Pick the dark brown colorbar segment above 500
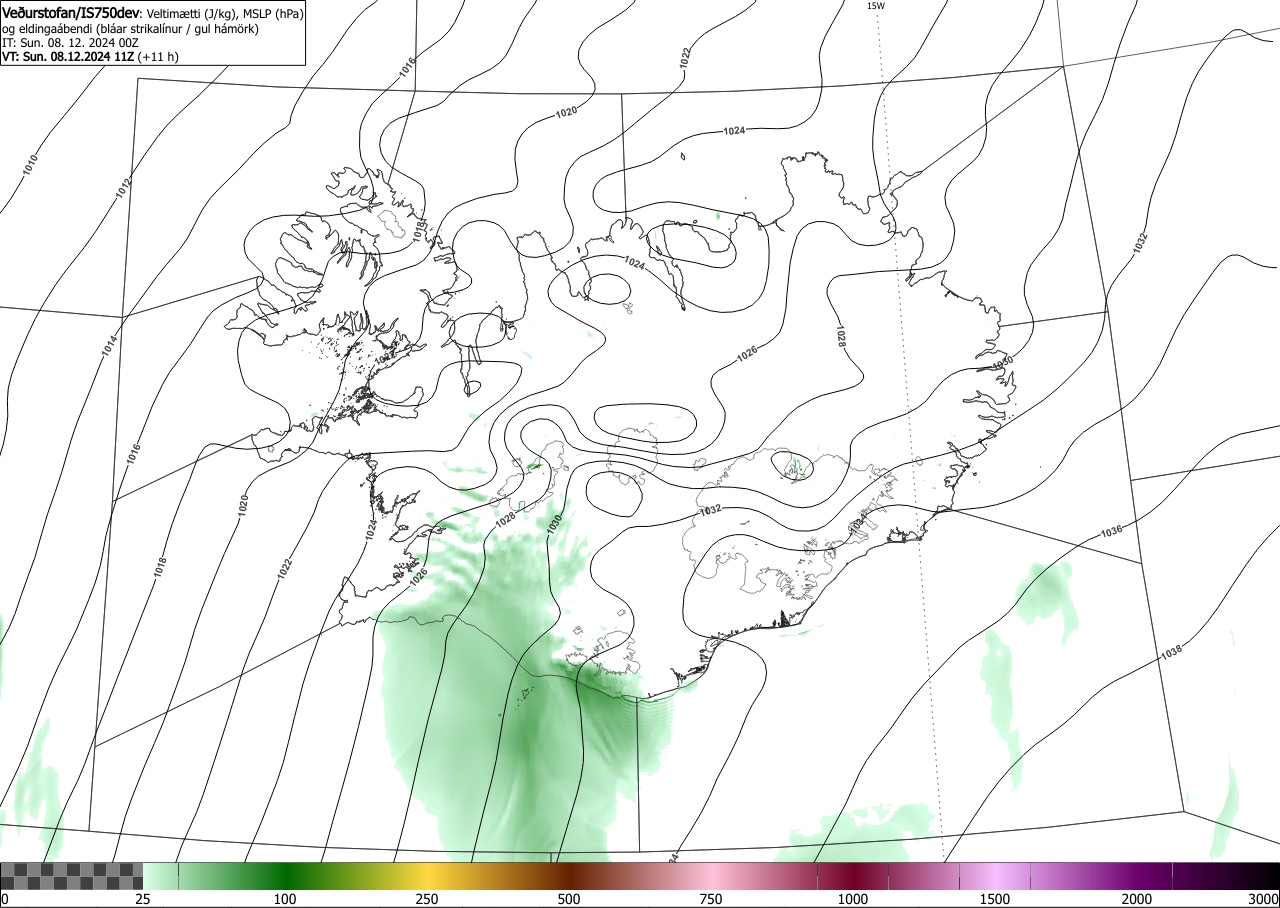This screenshot has width=1280, height=908. (569, 877)
